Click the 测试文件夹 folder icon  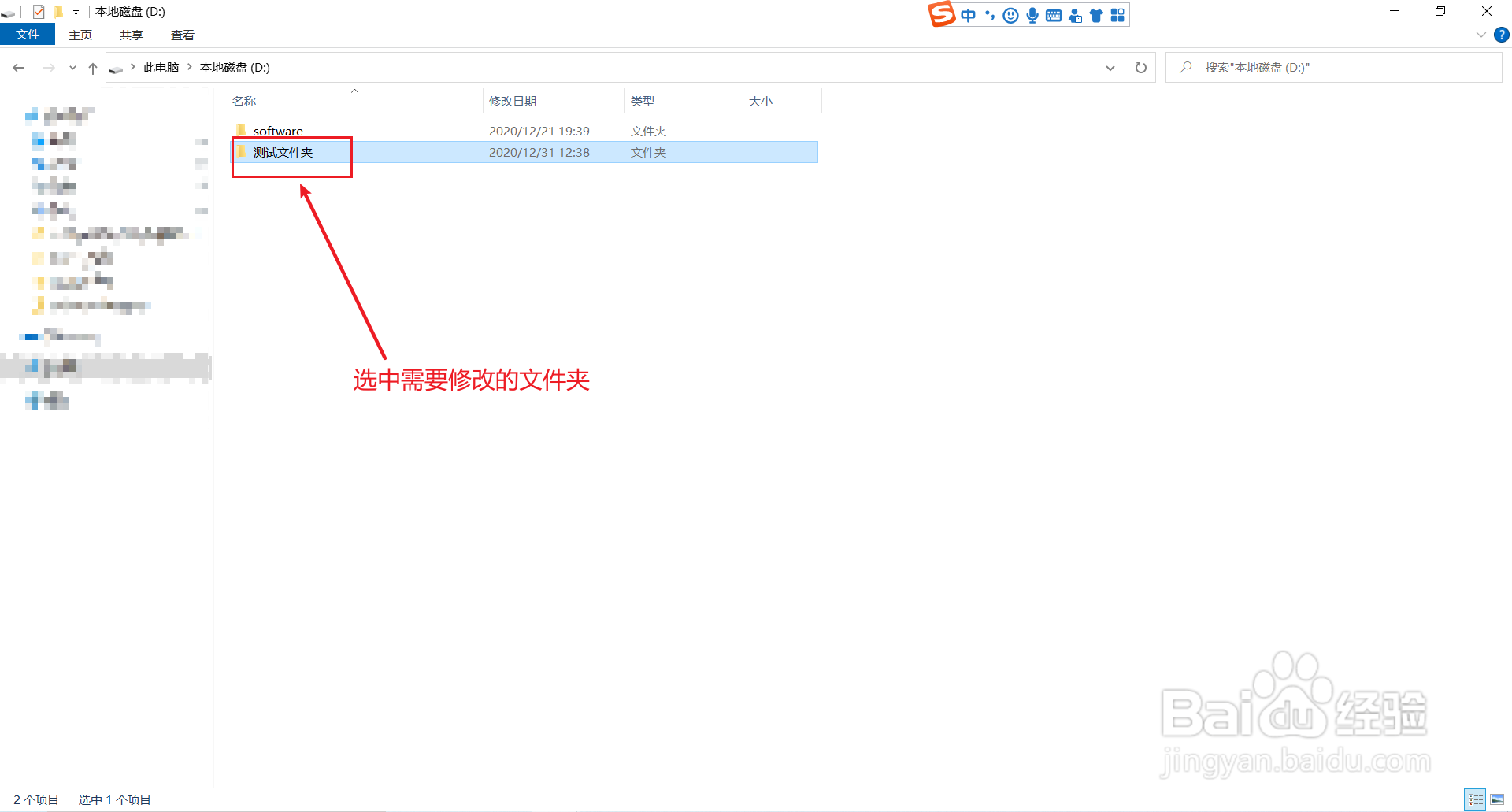[241, 151]
